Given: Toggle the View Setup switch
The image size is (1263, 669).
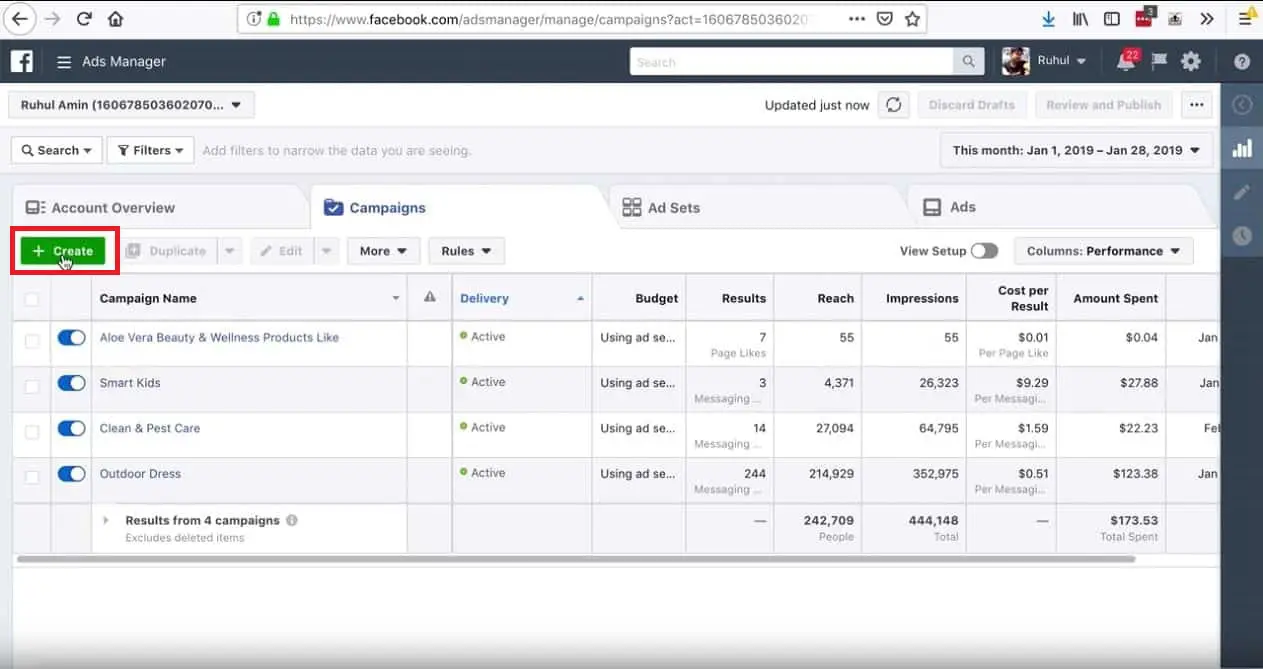Looking at the screenshot, I should point(984,251).
